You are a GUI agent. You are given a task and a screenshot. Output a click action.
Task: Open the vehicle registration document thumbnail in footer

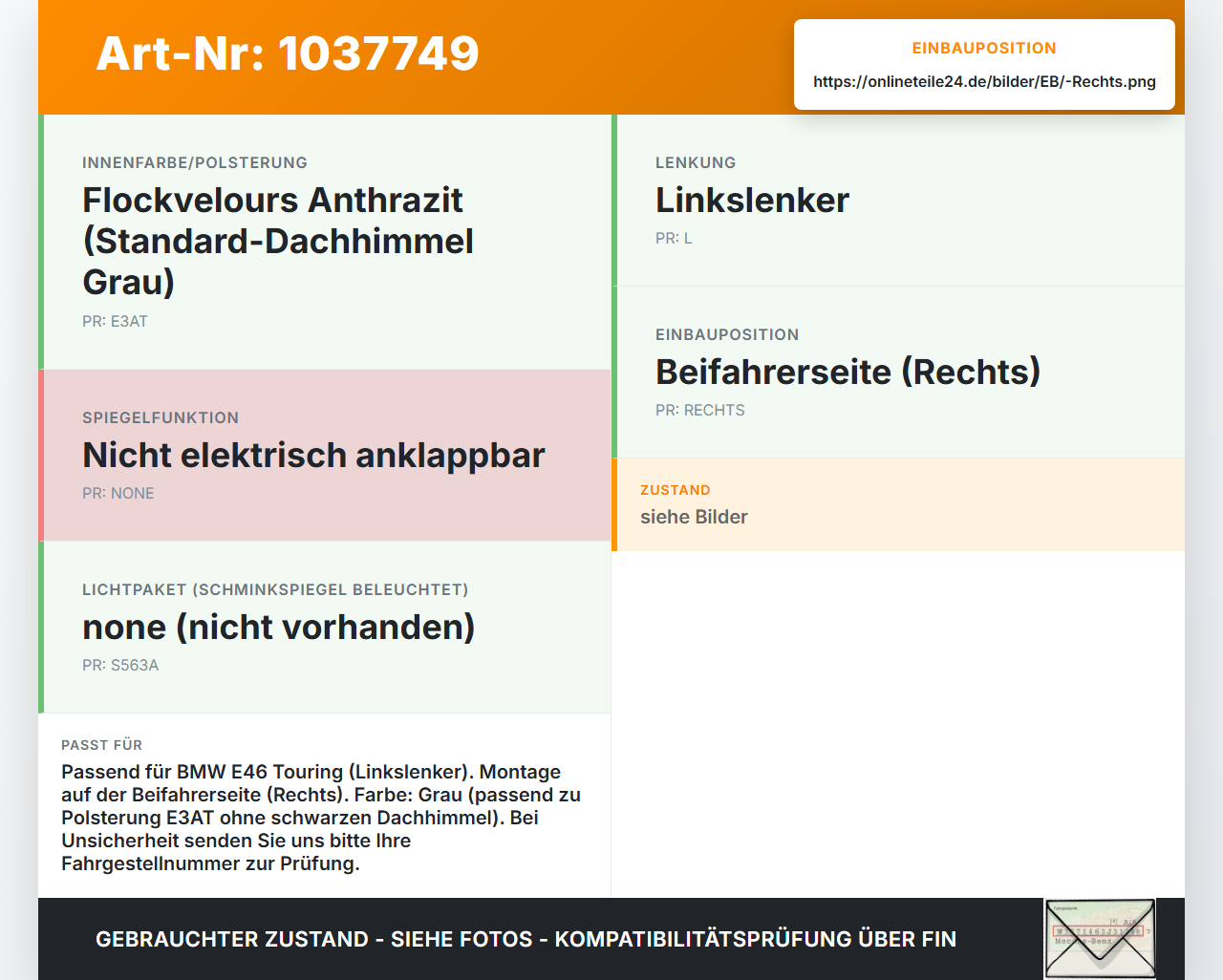[1100, 939]
